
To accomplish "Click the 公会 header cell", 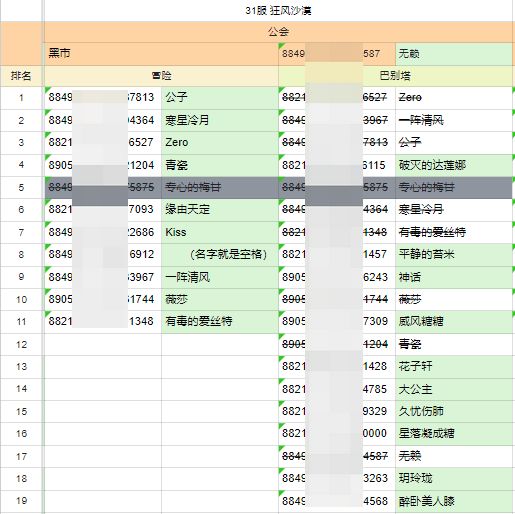I will click(278, 32).
